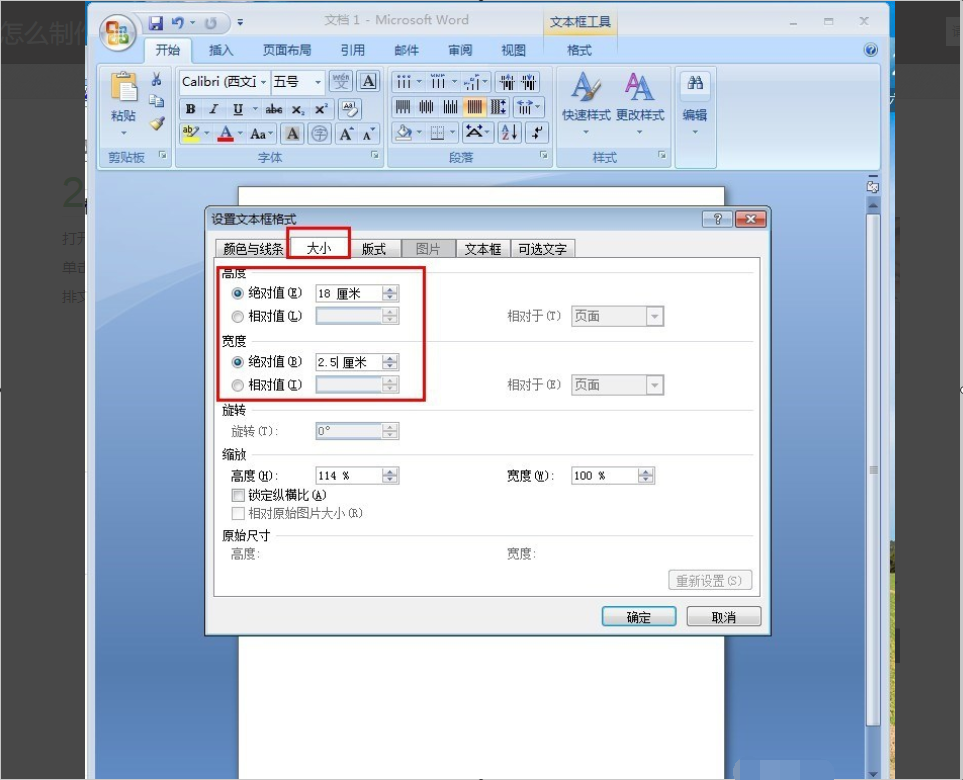
Task: Apply strikethrough (abc) formatting
Action: 274,109
